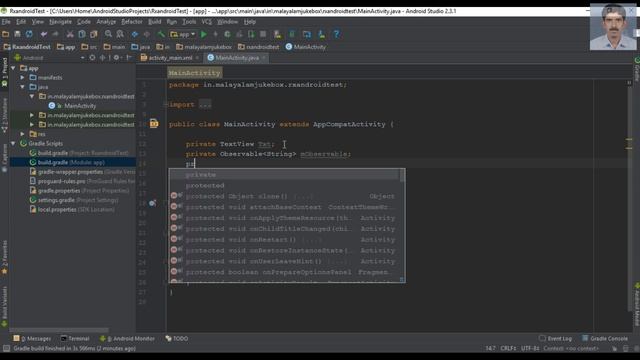Collapse the java folder
This screenshot has width=640, height=360.
(x=23, y=87)
